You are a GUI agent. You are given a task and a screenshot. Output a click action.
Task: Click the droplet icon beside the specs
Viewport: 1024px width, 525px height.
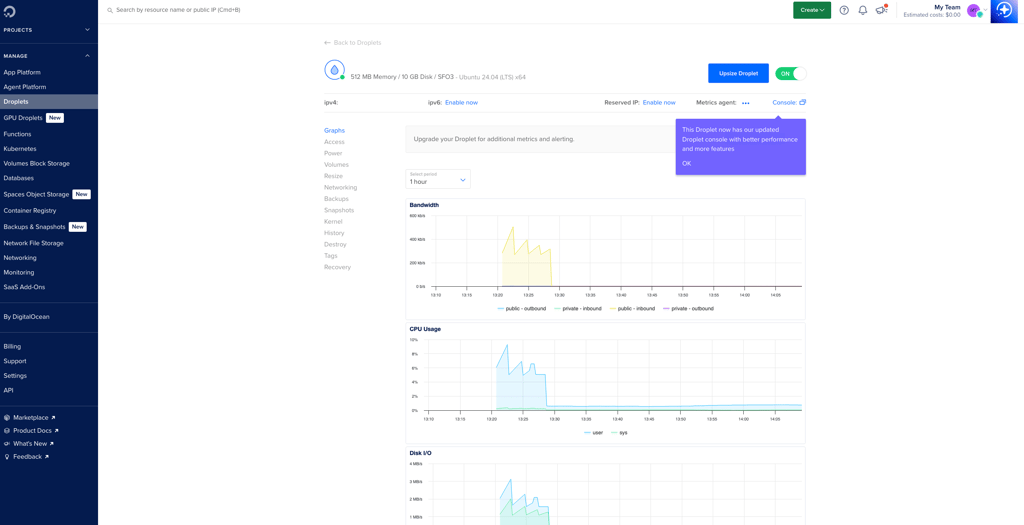tap(334, 70)
